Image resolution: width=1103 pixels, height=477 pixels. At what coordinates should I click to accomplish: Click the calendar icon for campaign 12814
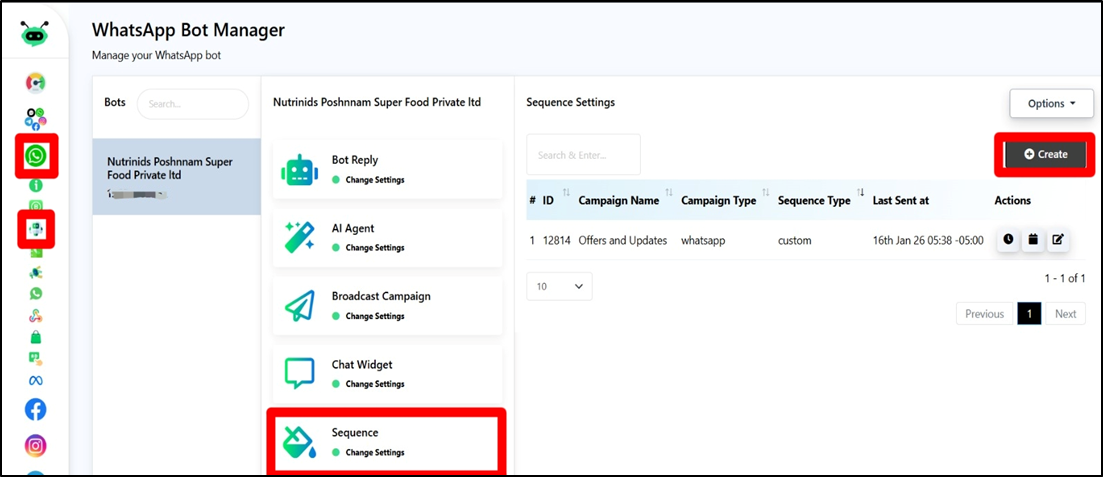[x=1033, y=240]
